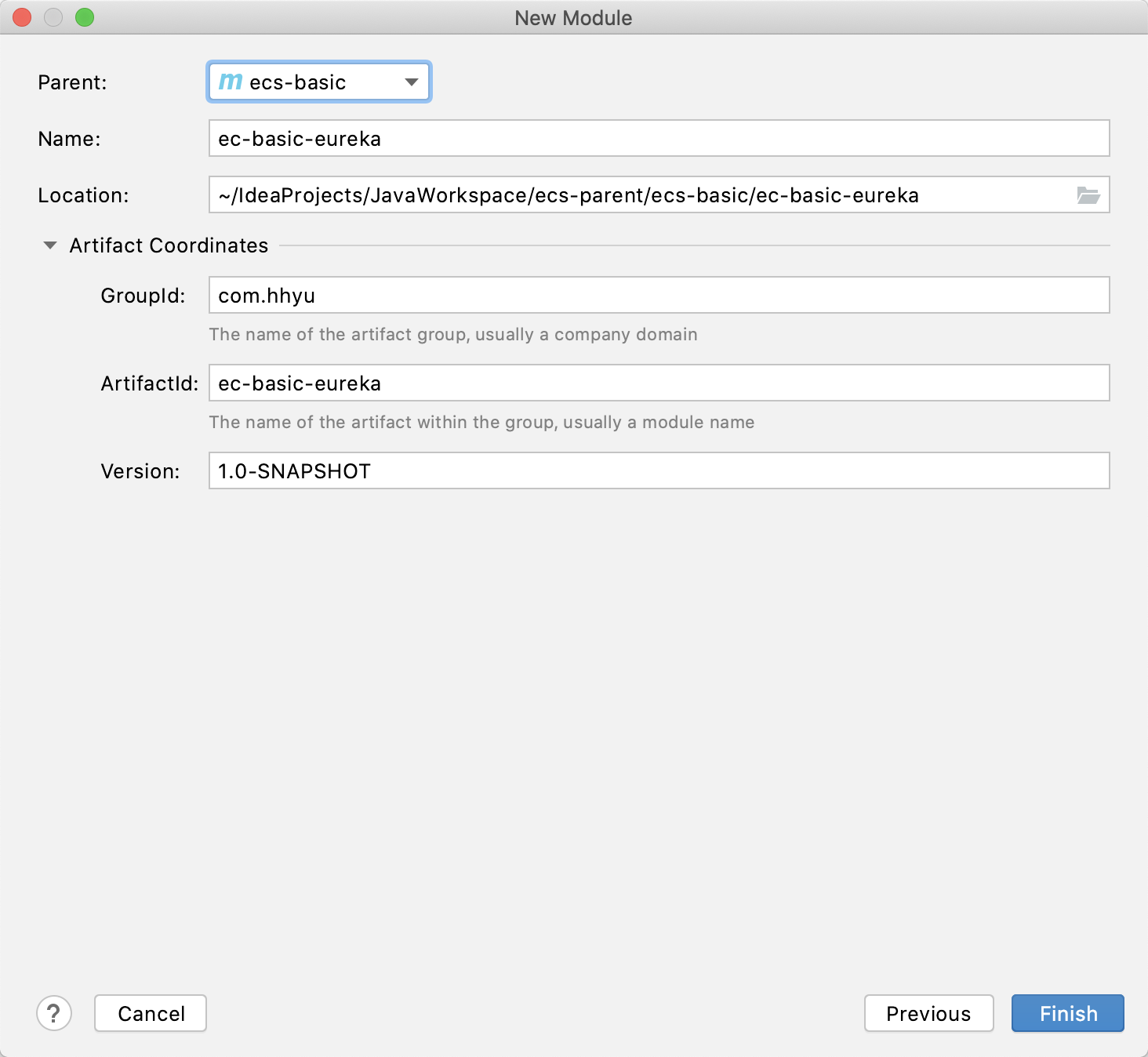Collapse the Artifact Coordinates section triangle
Image resolution: width=1148 pixels, height=1057 pixels.
[50, 245]
